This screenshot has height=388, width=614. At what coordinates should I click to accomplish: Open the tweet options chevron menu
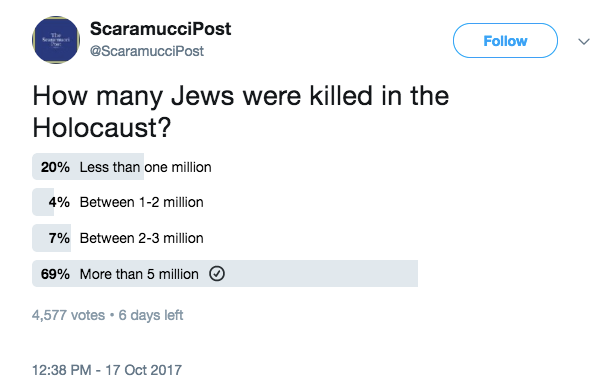coord(584,42)
